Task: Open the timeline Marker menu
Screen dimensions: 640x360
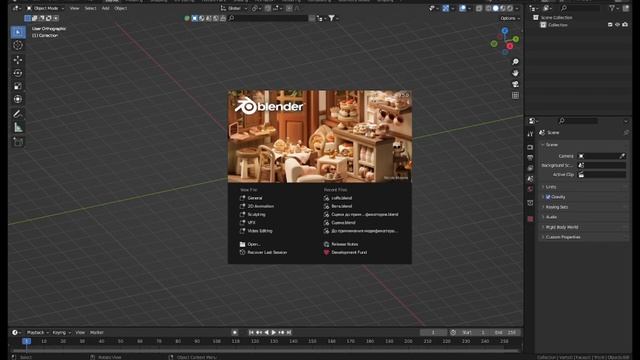Action: click(x=97, y=333)
